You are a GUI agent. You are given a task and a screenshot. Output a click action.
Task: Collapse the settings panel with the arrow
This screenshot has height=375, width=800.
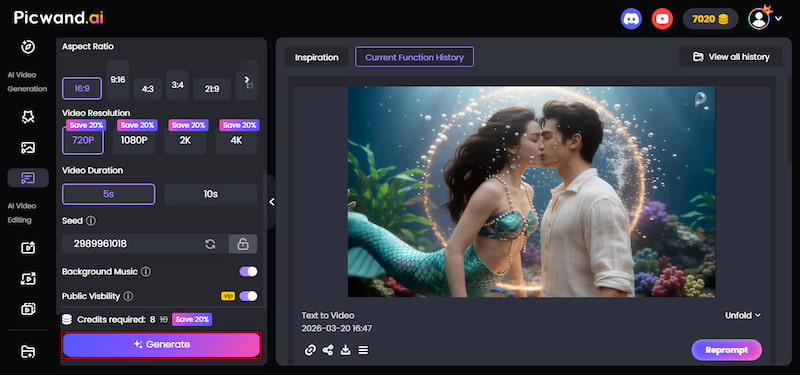271,202
